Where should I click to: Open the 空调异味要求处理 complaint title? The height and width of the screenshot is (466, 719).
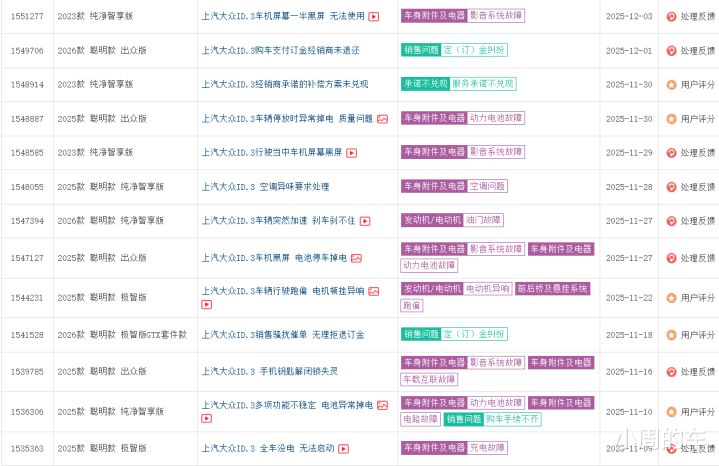click(265, 187)
